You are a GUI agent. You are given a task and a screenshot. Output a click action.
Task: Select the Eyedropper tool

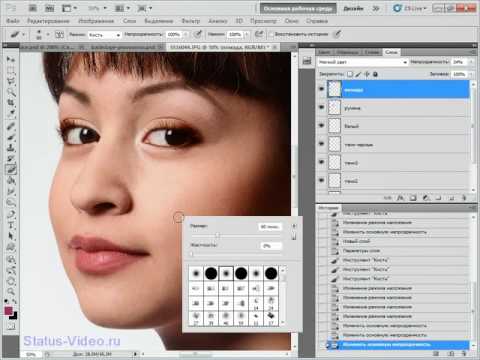[x=11, y=113]
